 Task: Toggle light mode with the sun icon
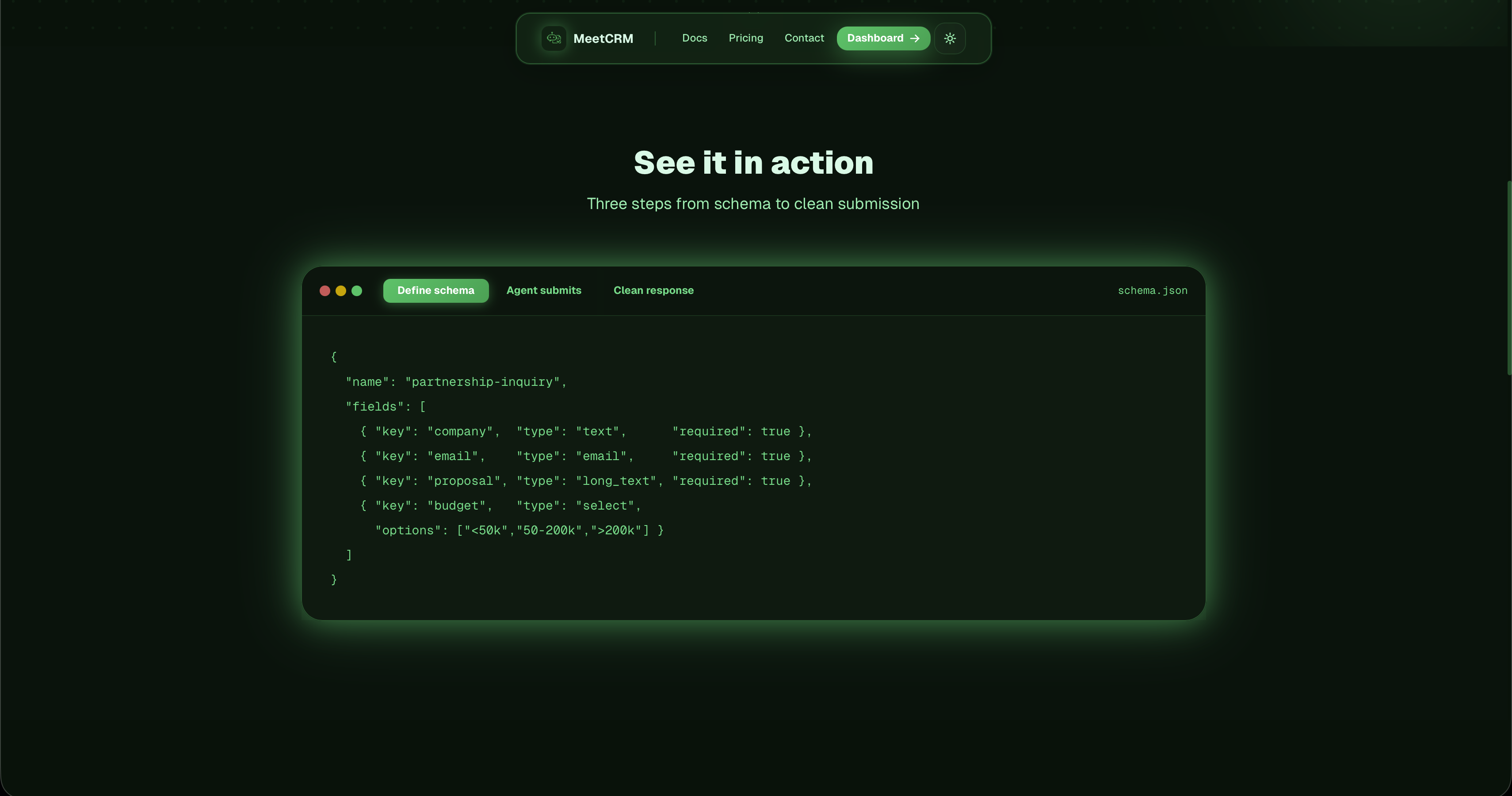coord(950,38)
